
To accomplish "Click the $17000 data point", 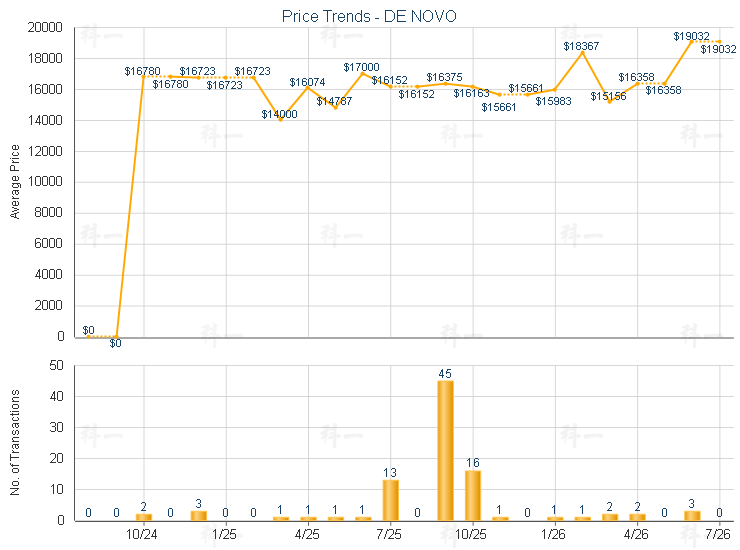I will 362,74.
